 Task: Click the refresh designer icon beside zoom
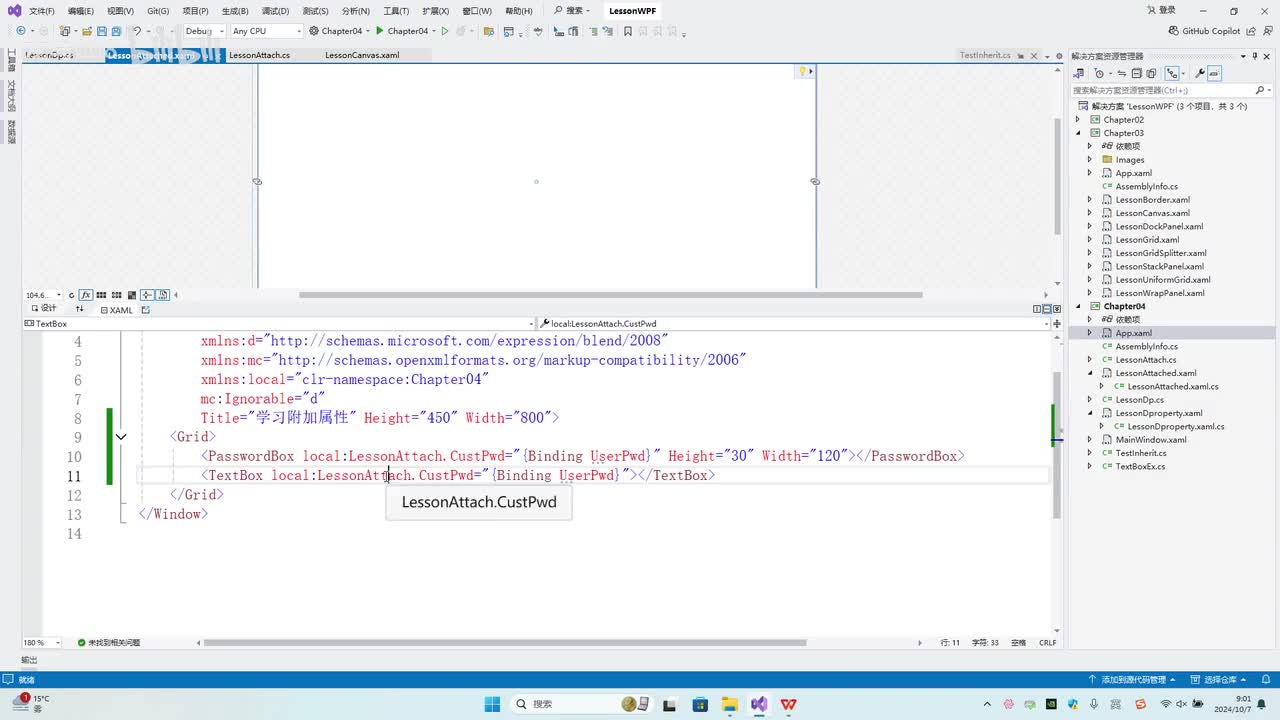pos(72,295)
